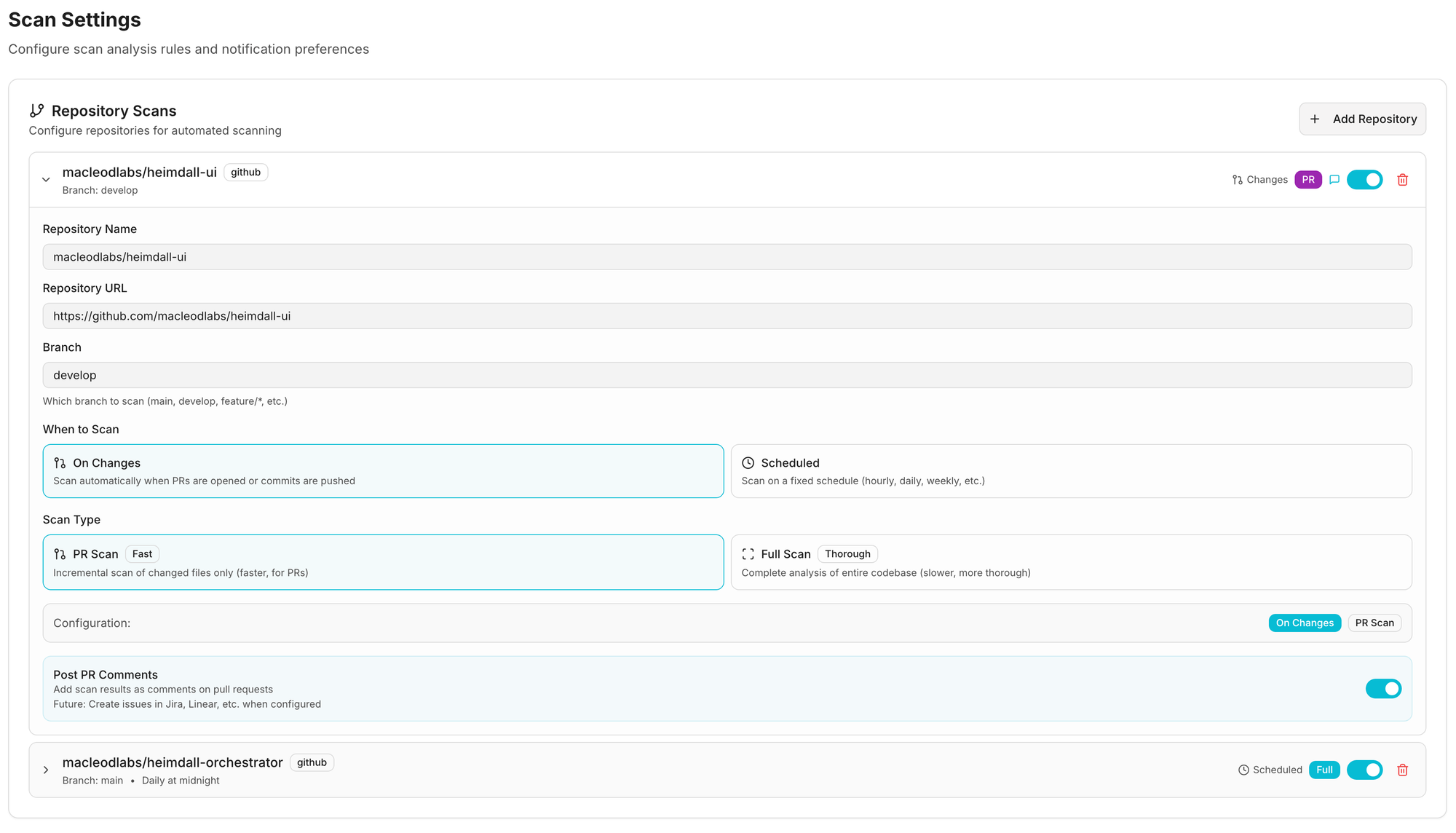
Task: Disable scanning for macleodlabs/heimdall-ui repository
Action: tap(1365, 179)
